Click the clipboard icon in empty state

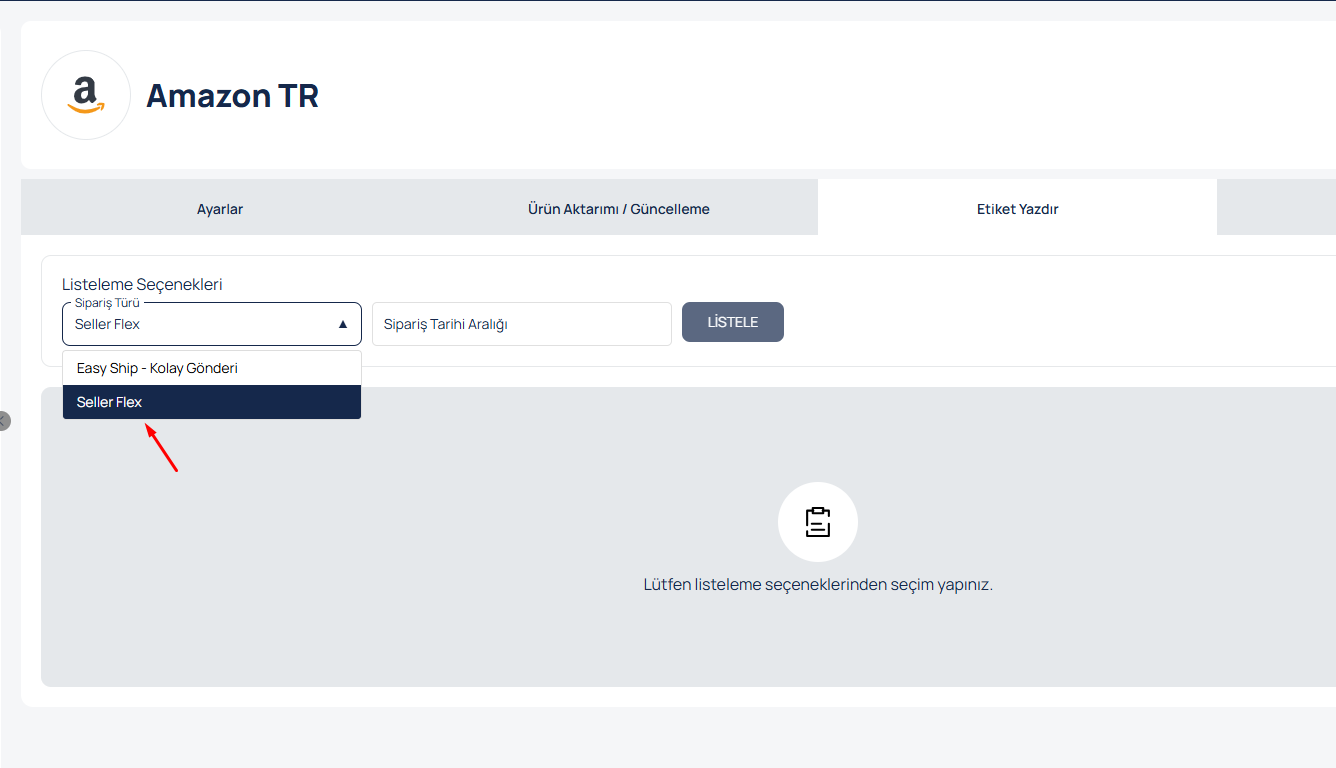pyautogui.click(x=817, y=522)
